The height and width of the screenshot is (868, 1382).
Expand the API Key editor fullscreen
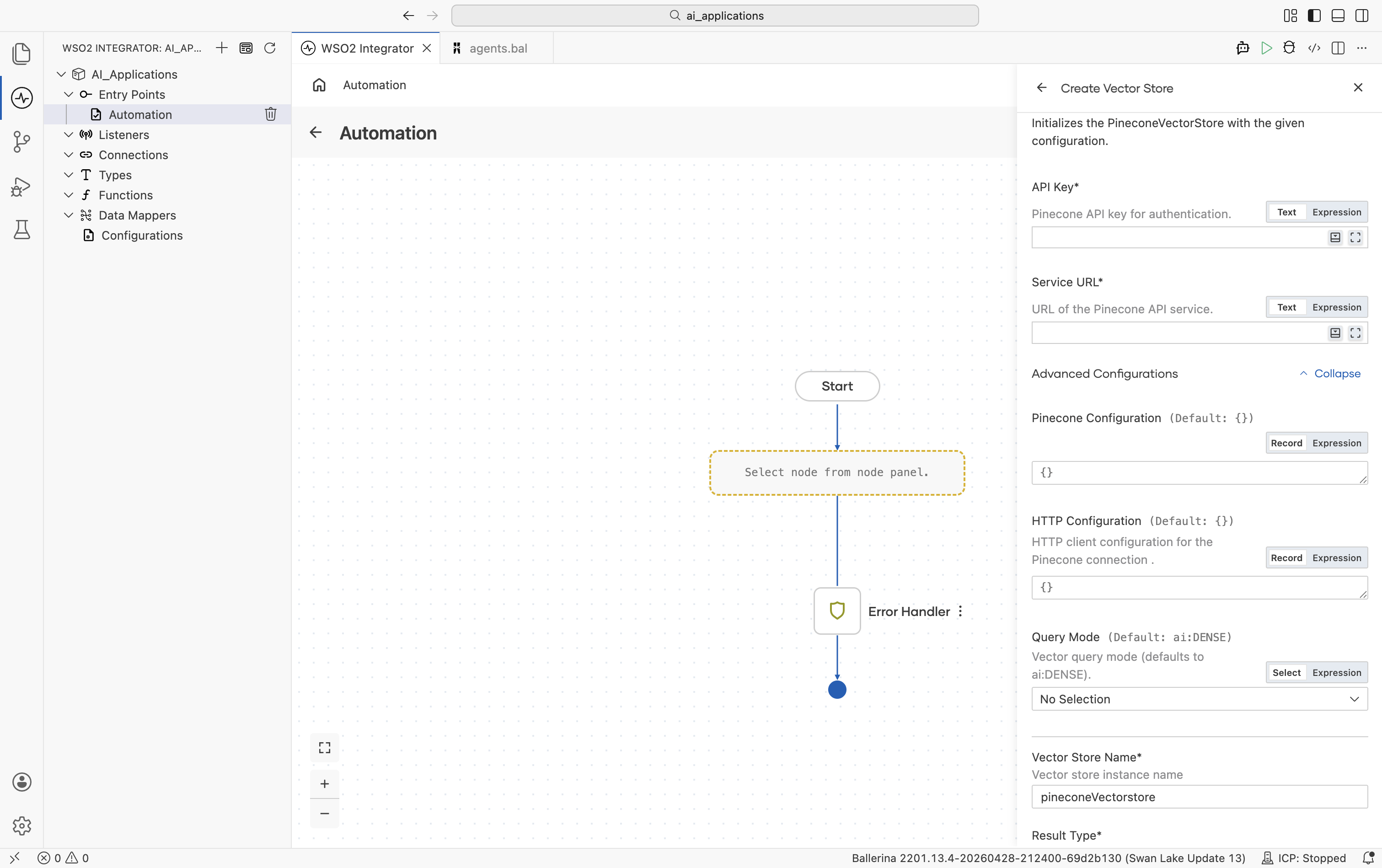click(1355, 237)
